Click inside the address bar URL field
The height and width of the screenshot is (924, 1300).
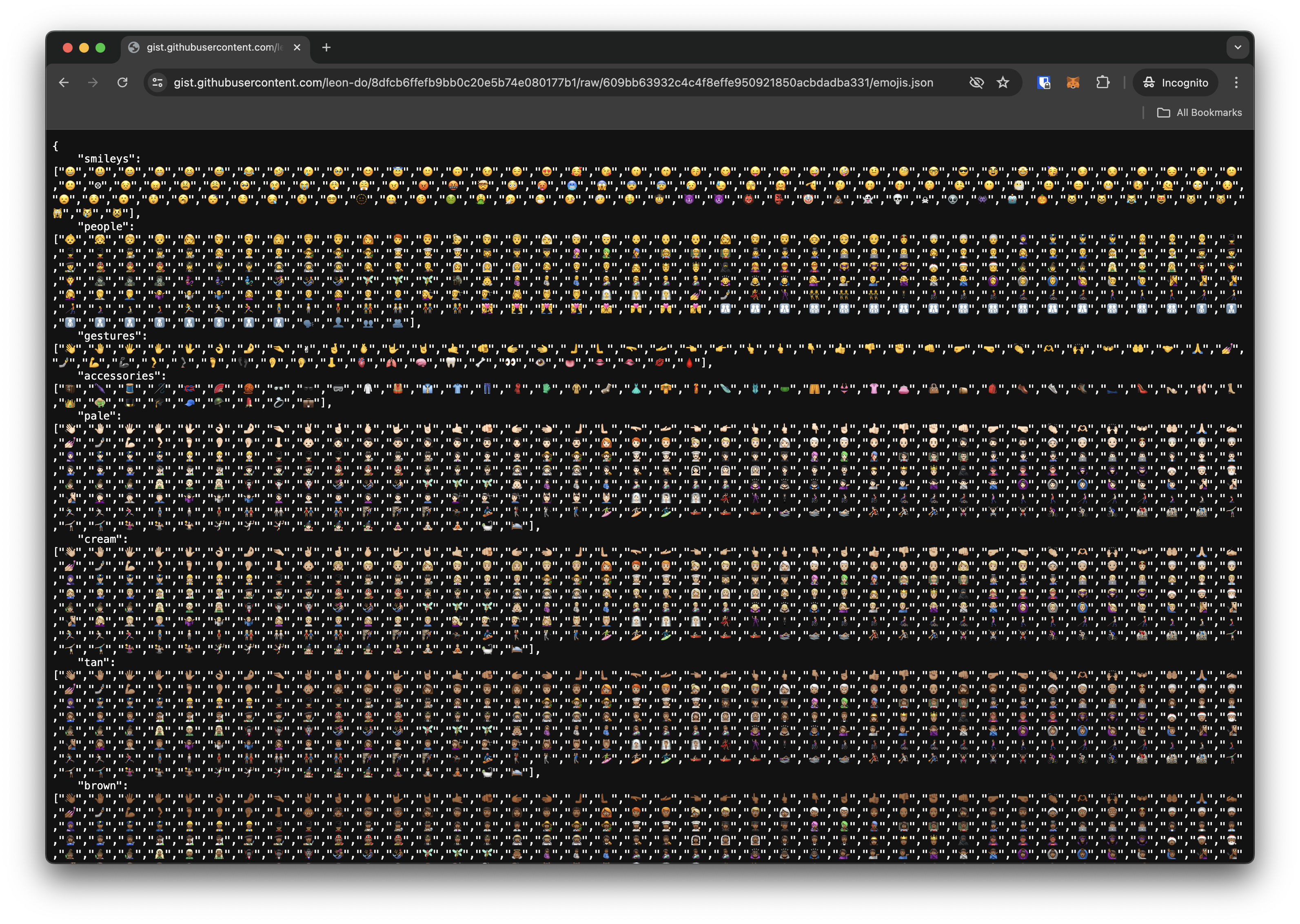(512, 82)
